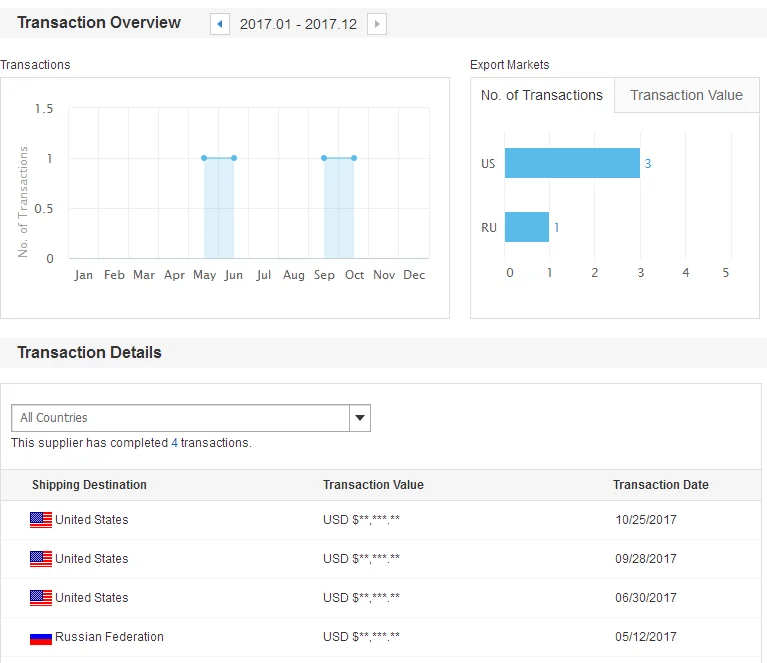The image size is (767, 663).
Task: Click the 2017.01 - 2017.12 date range
Action: [298, 24]
